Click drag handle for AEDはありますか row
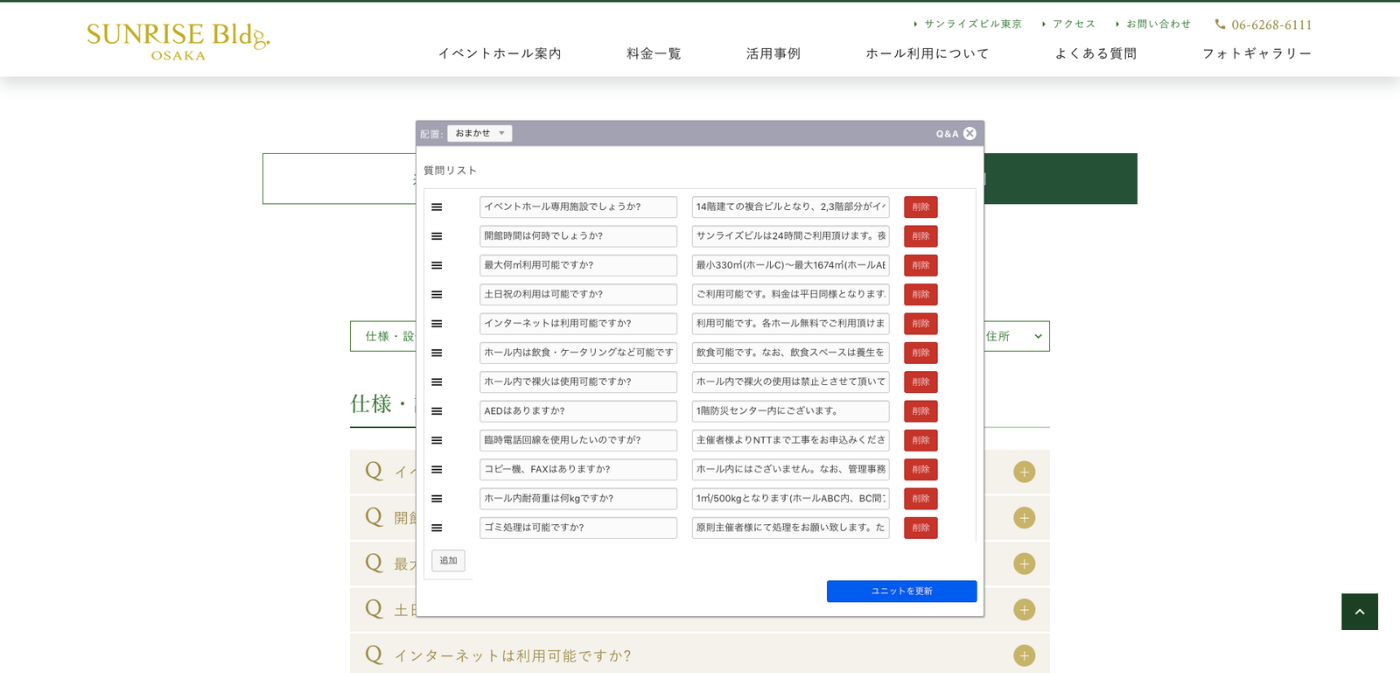This screenshot has width=1400, height=673. [x=437, y=411]
